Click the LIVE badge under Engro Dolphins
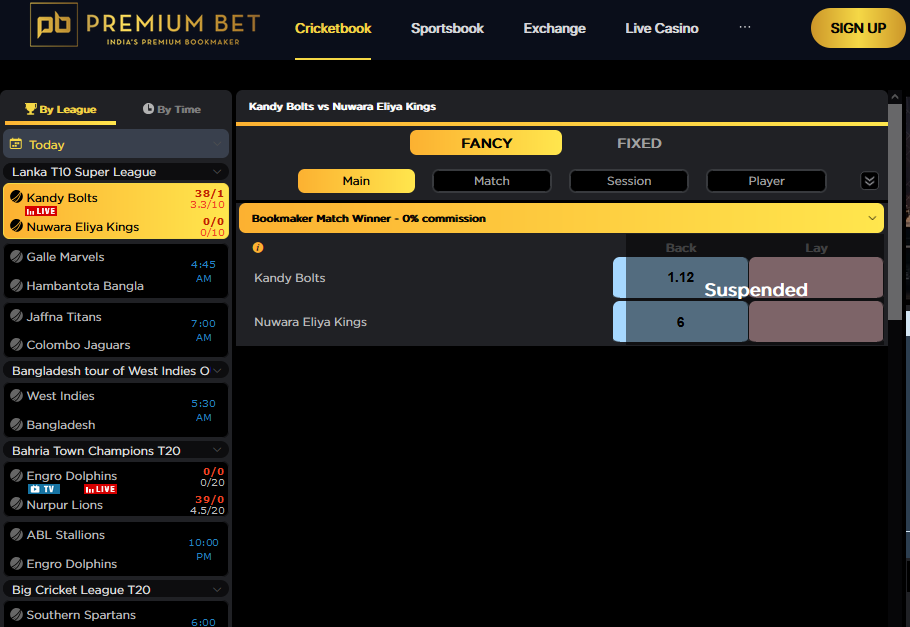 click(100, 489)
